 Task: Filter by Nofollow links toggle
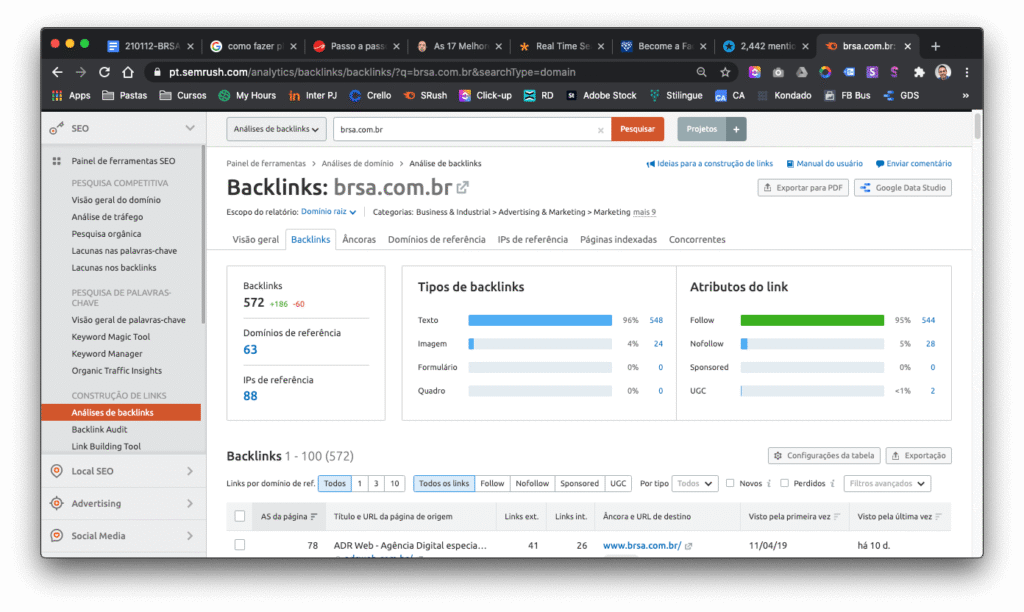[x=532, y=483]
